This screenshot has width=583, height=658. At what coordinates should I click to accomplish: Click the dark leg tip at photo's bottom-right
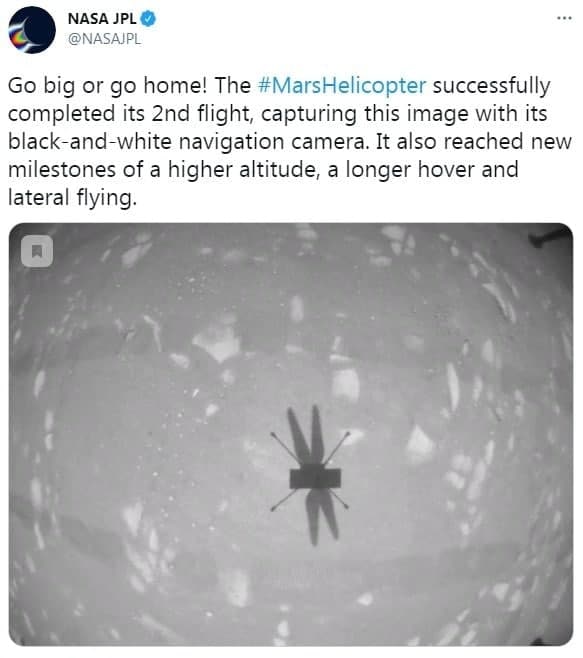point(536,642)
